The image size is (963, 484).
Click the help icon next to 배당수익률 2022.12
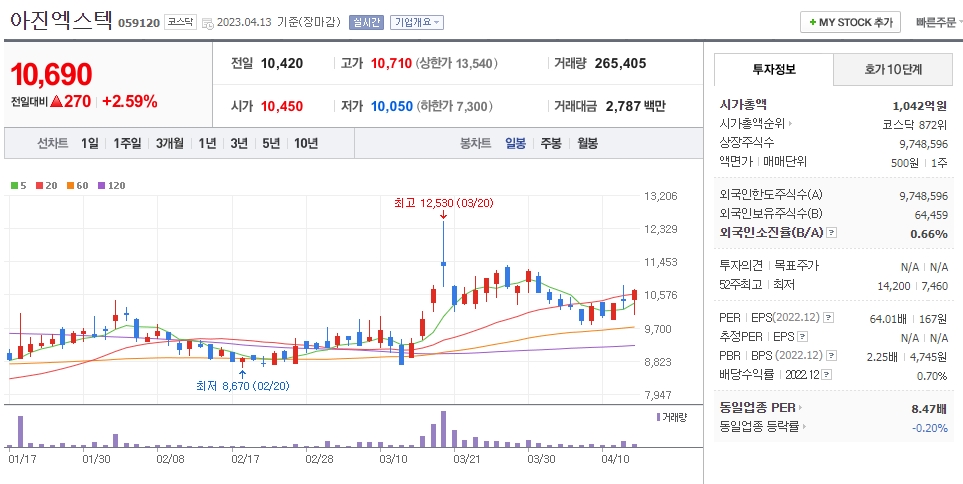(x=827, y=375)
